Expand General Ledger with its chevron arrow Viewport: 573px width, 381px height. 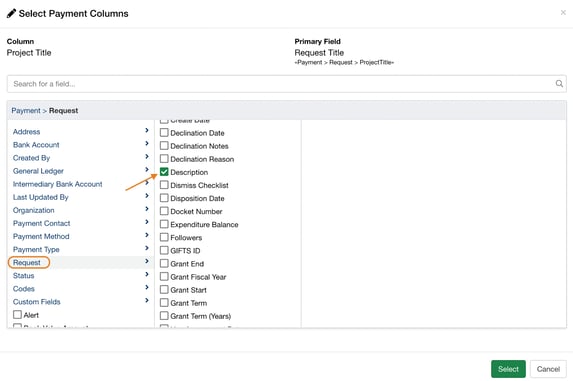coord(147,170)
